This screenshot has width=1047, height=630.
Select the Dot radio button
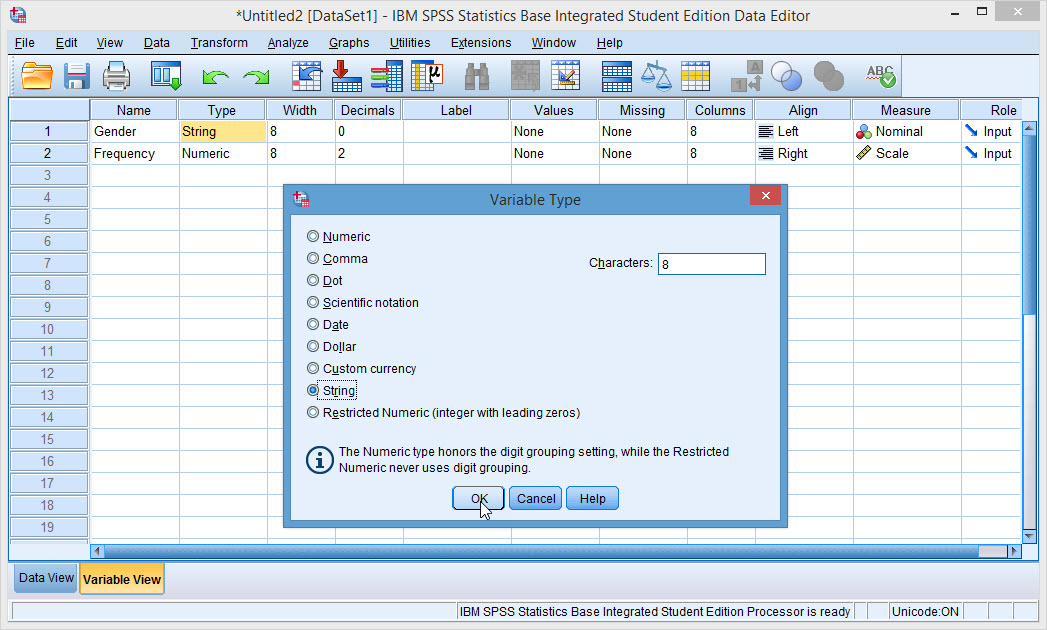coord(312,280)
